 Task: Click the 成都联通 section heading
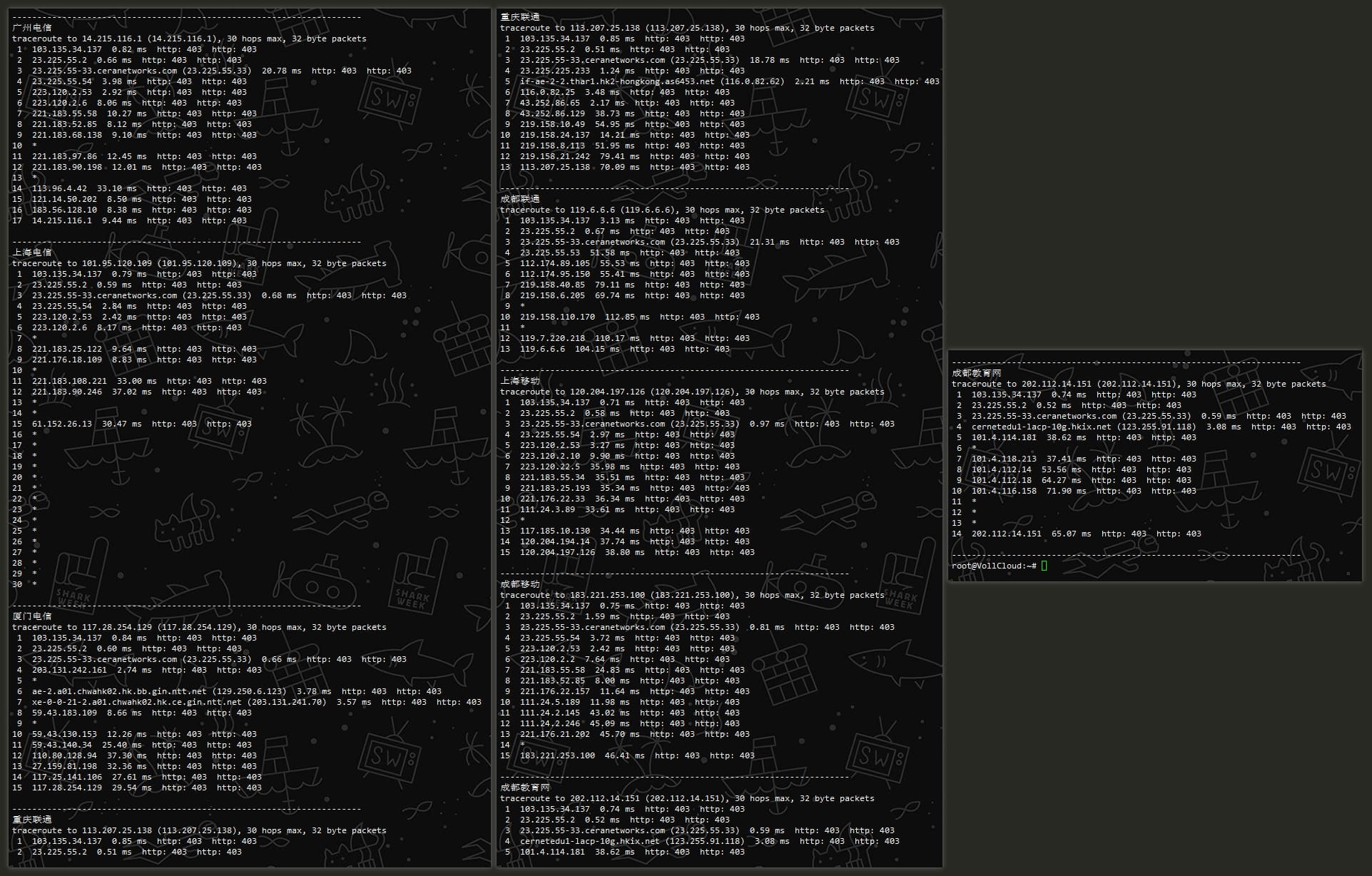pyautogui.click(x=520, y=199)
